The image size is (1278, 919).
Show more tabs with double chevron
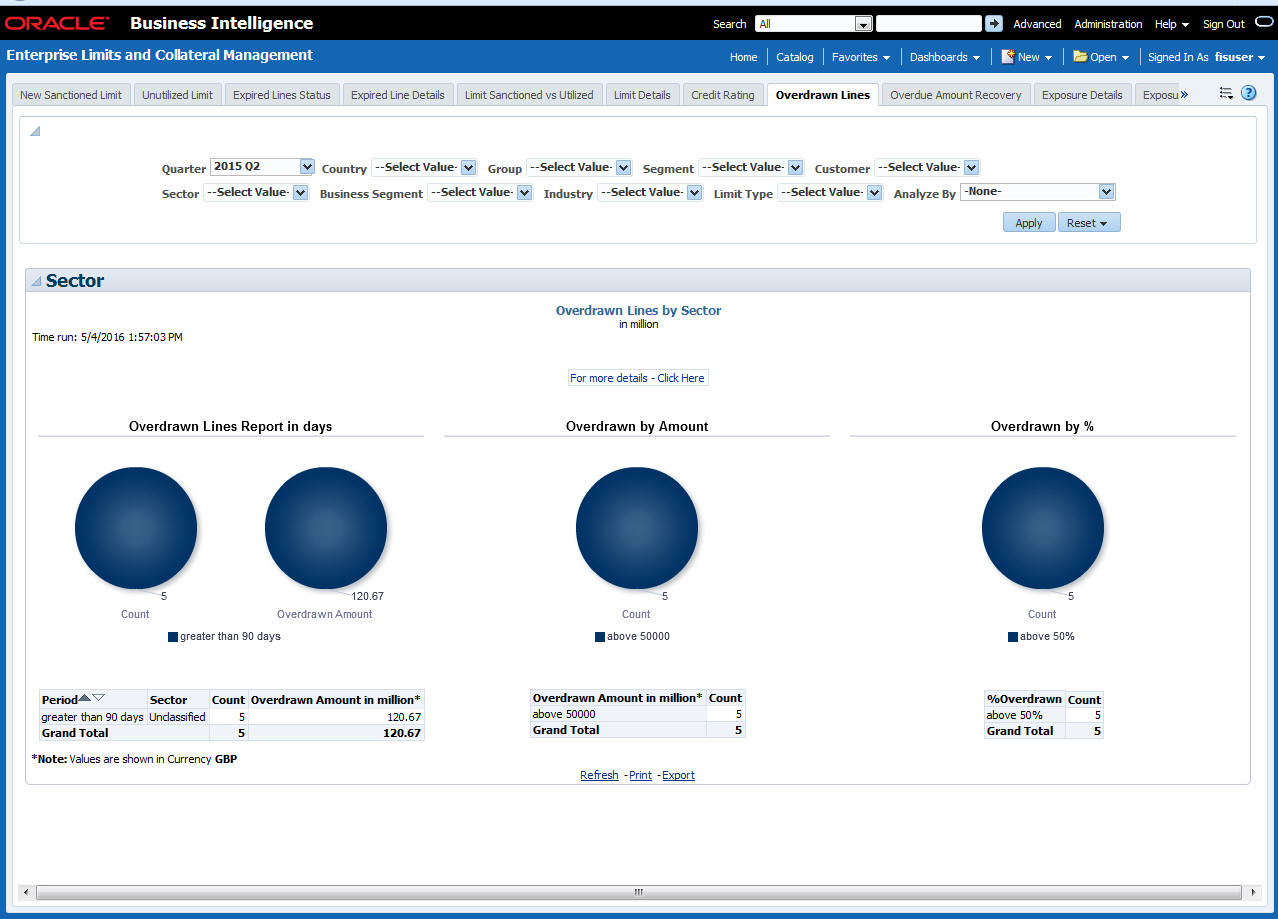(1184, 95)
